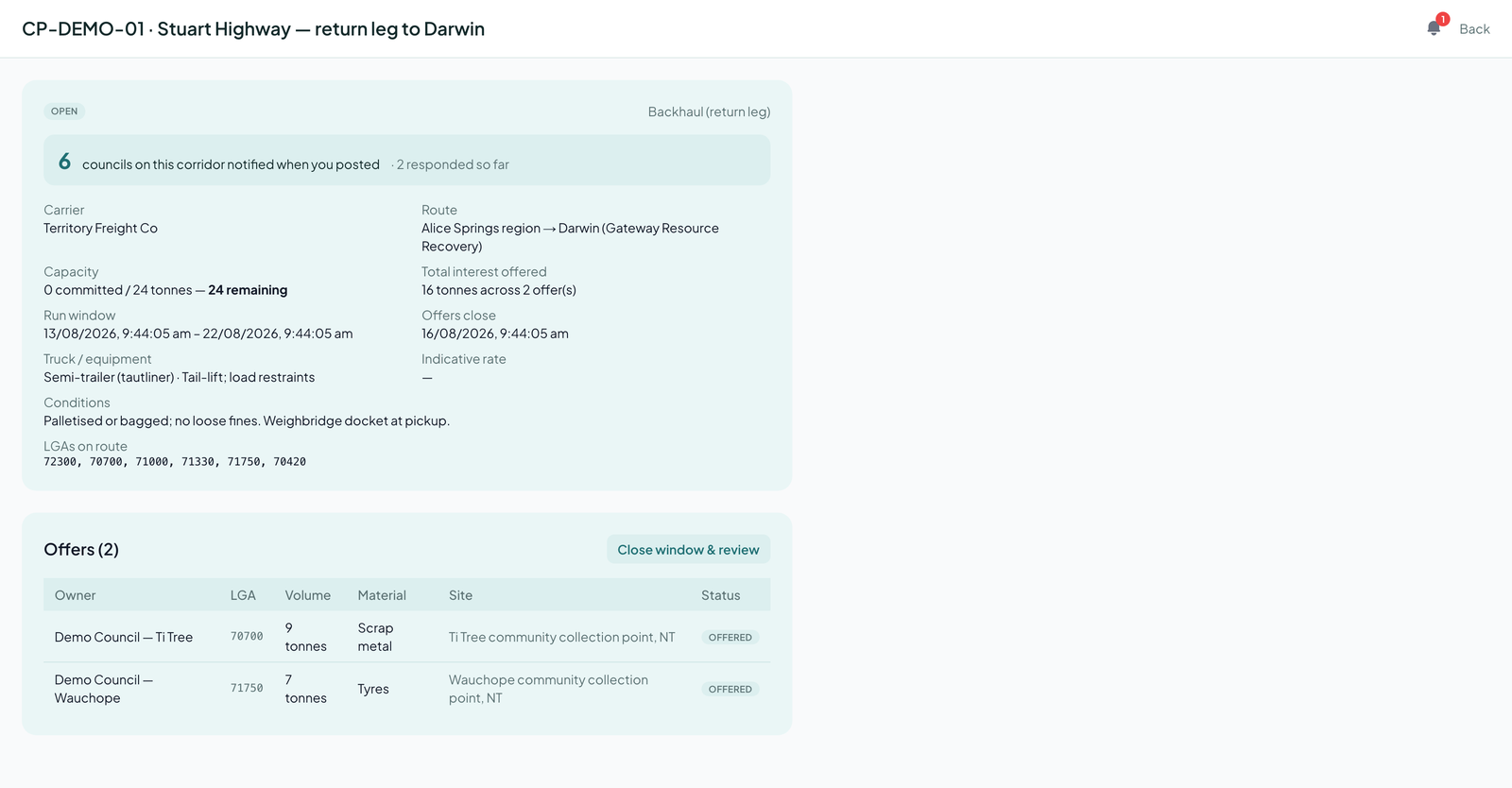Click the Material column header
This screenshot has height=788, width=1512.
pyautogui.click(x=382, y=595)
